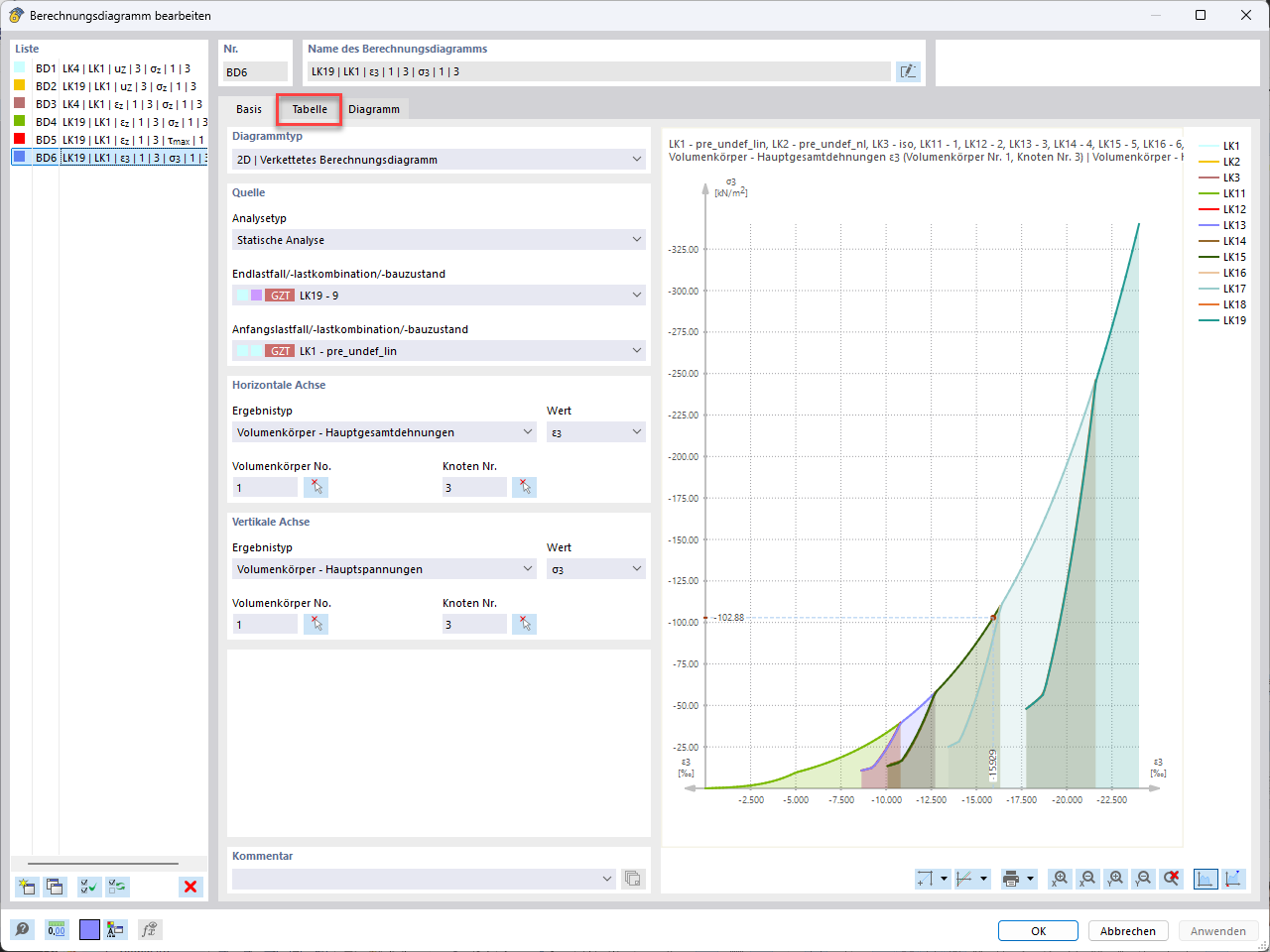Open the axis settings dropdown arrow
This screenshot has height=952, width=1270.
click(944, 879)
